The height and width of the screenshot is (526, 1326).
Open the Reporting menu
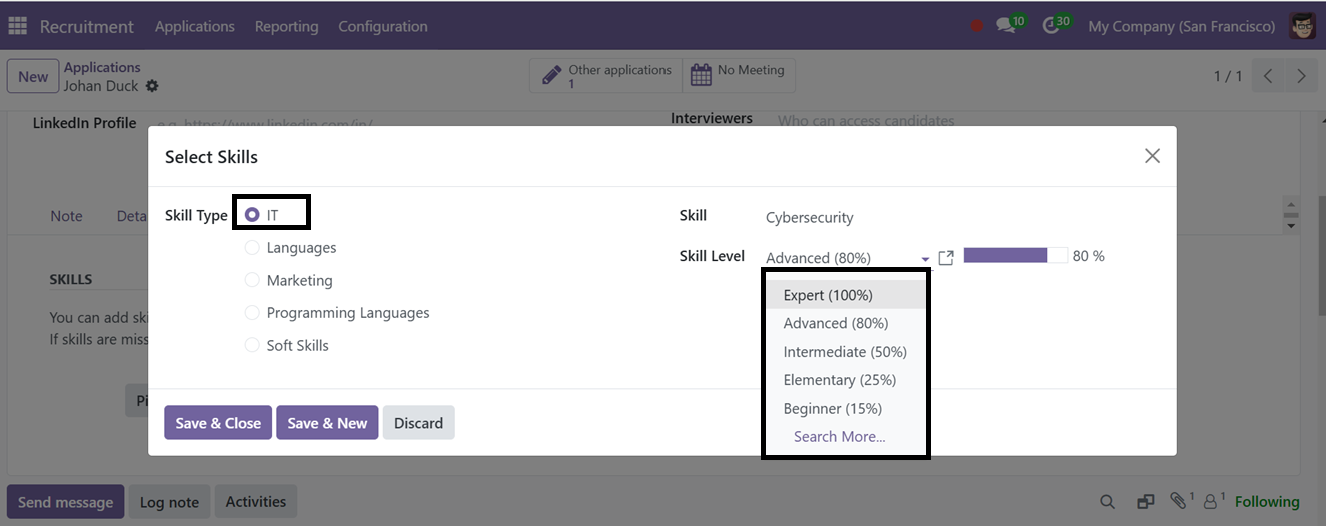[x=286, y=26]
